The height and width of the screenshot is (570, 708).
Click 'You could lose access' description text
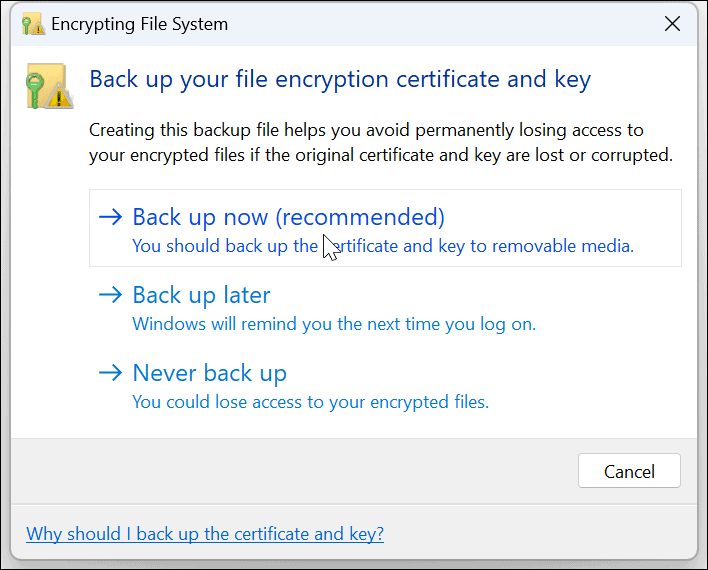(x=310, y=402)
